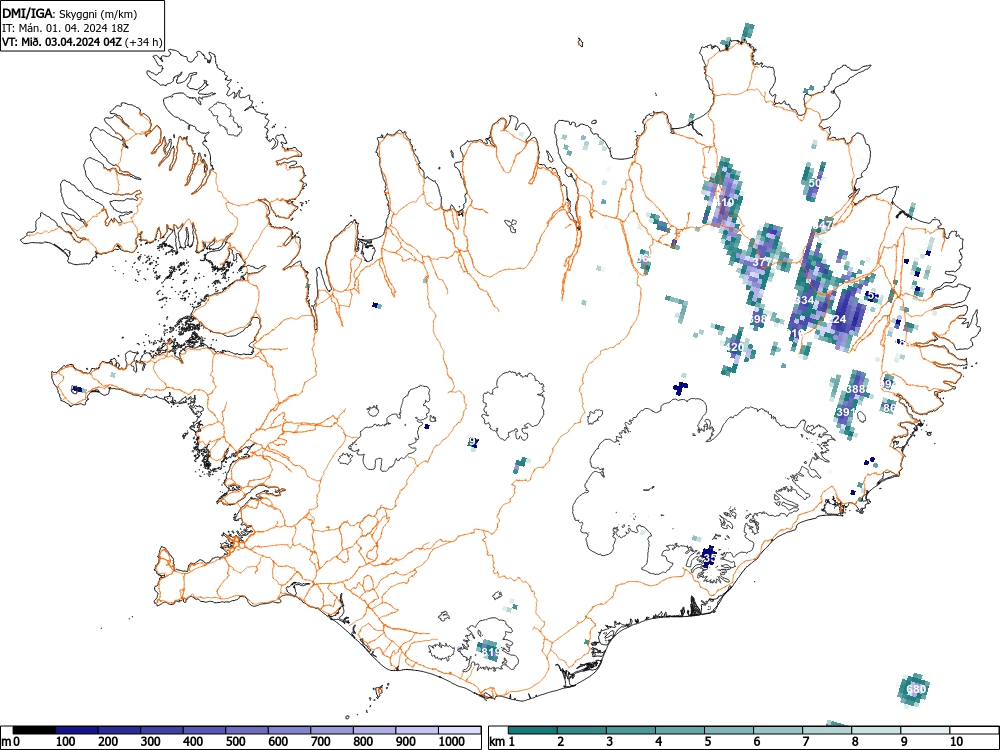Viewport: 1000px width, 750px height.
Task: Click the '9' tick label on kilometer scale
Action: tap(904, 742)
